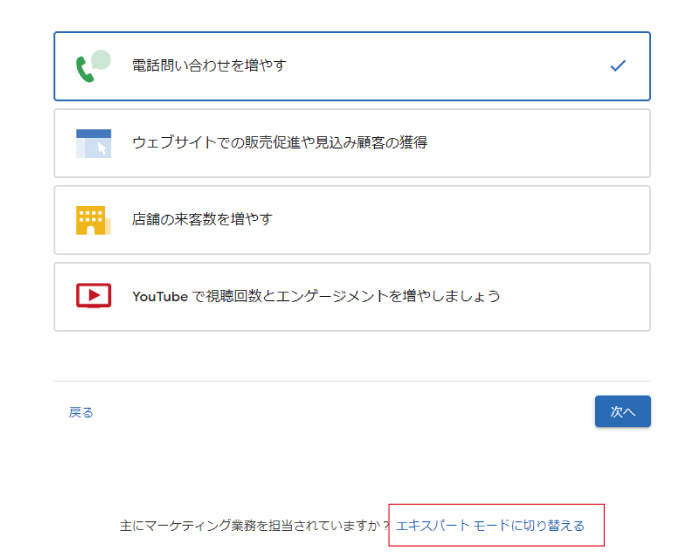The image size is (700, 558).
Task: Click the blue checkmark on selected option
Action: [618, 66]
